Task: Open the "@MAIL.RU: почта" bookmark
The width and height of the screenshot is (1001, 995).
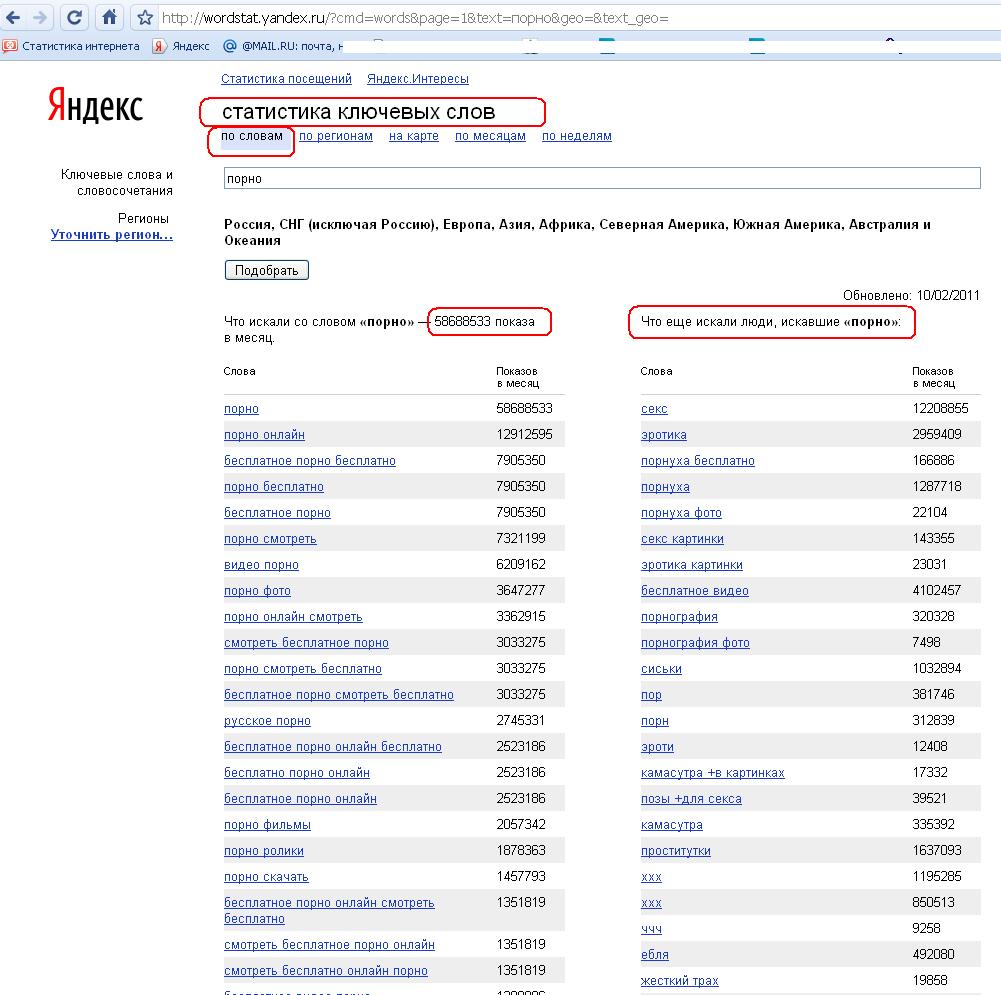Action: click(x=282, y=46)
